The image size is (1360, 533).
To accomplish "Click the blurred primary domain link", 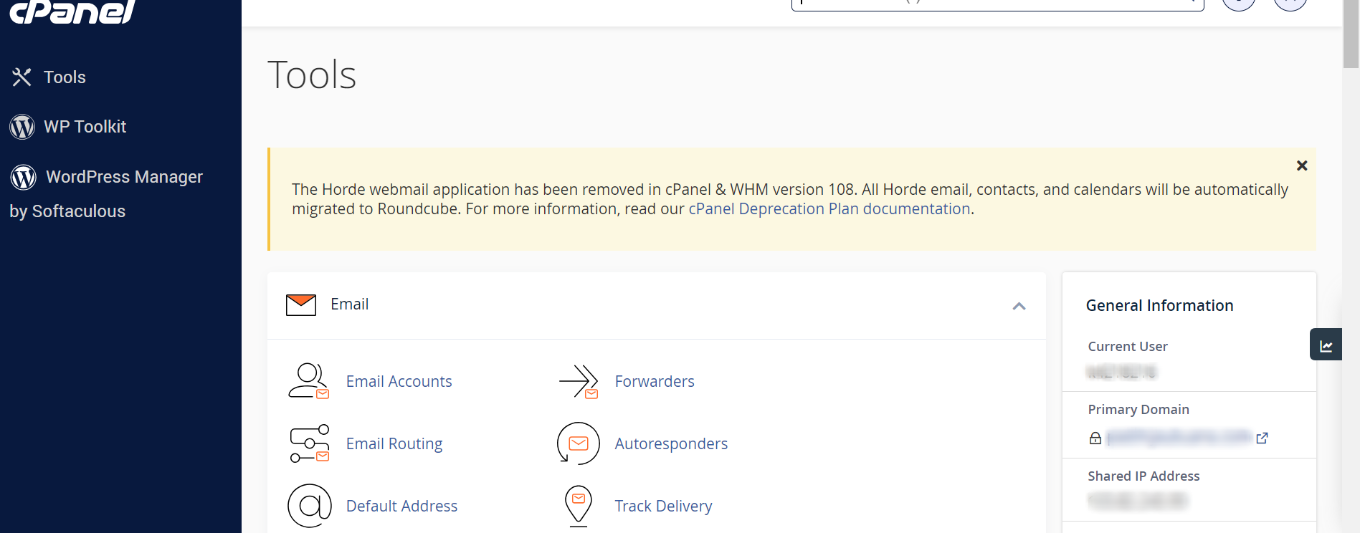I will 1179,437.
